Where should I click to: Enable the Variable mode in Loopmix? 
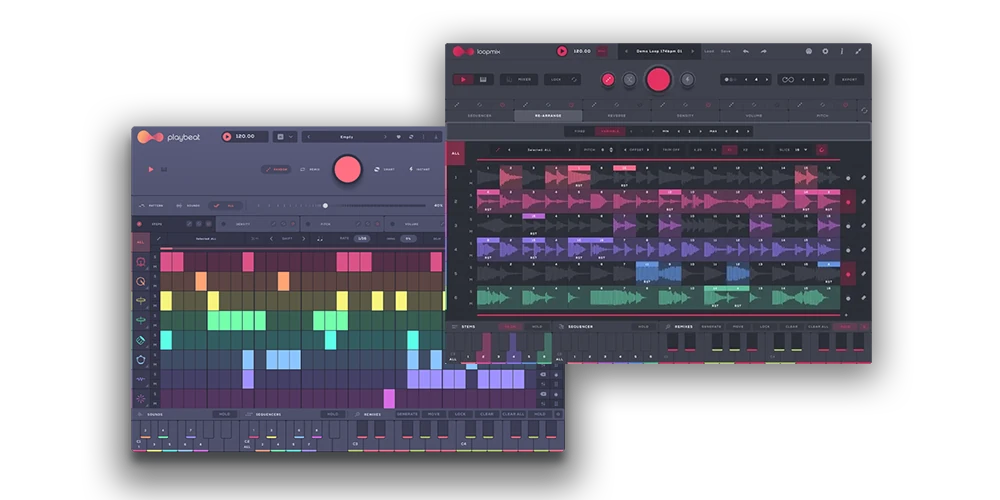[610, 131]
